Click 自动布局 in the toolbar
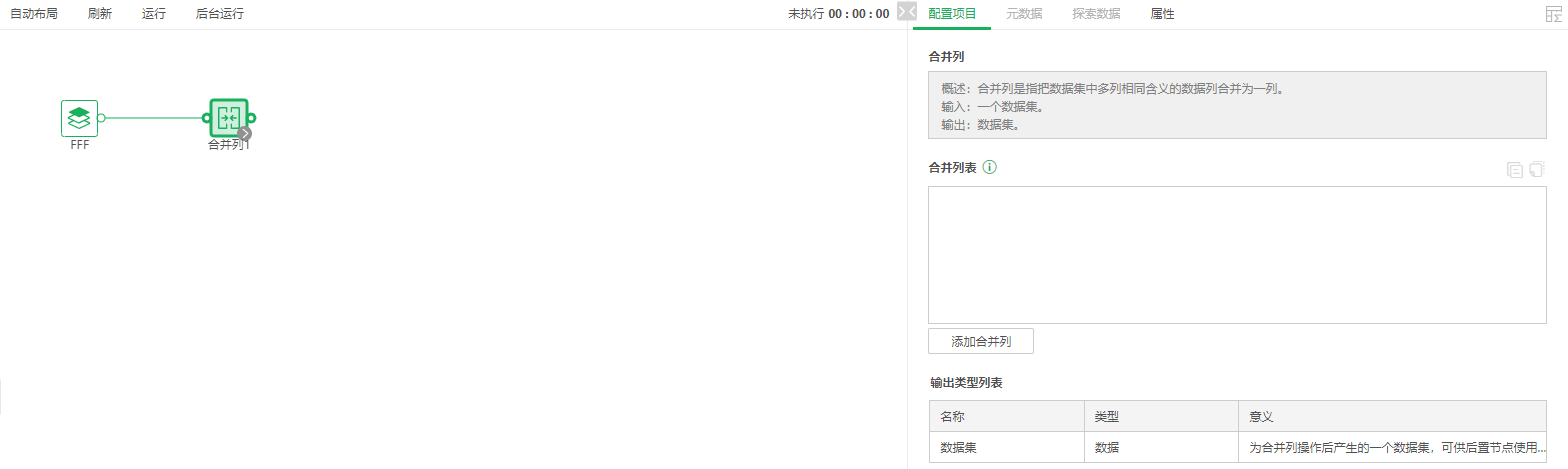The height and width of the screenshot is (469, 1568). point(34,14)
